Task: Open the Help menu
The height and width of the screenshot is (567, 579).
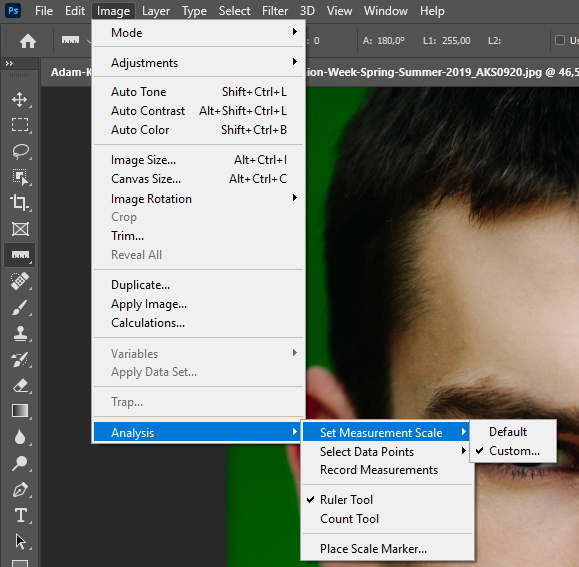Action: (x=432, y=11)
